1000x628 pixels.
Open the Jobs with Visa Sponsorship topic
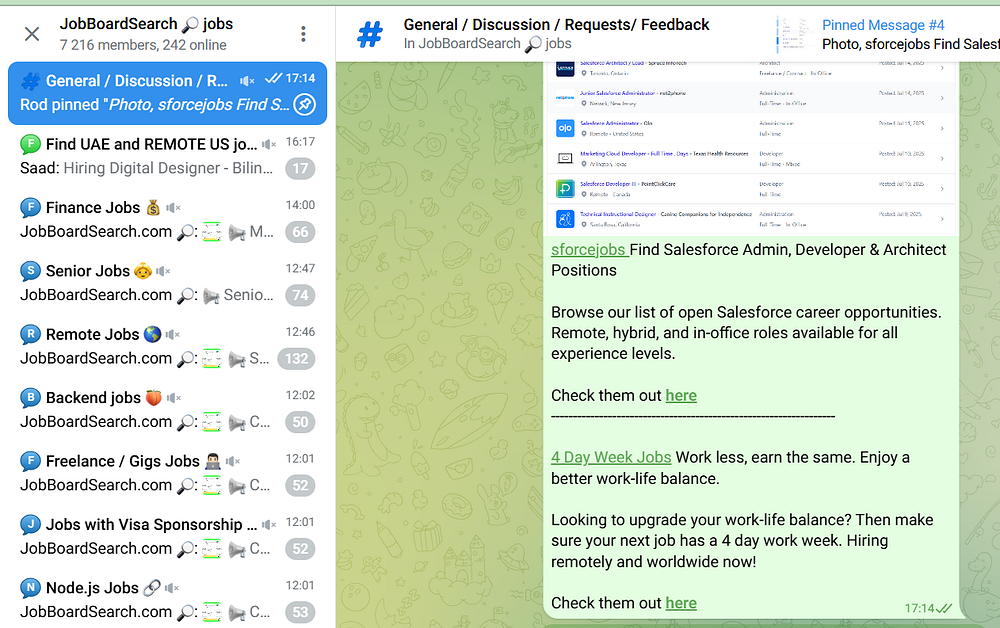point(168,536)
